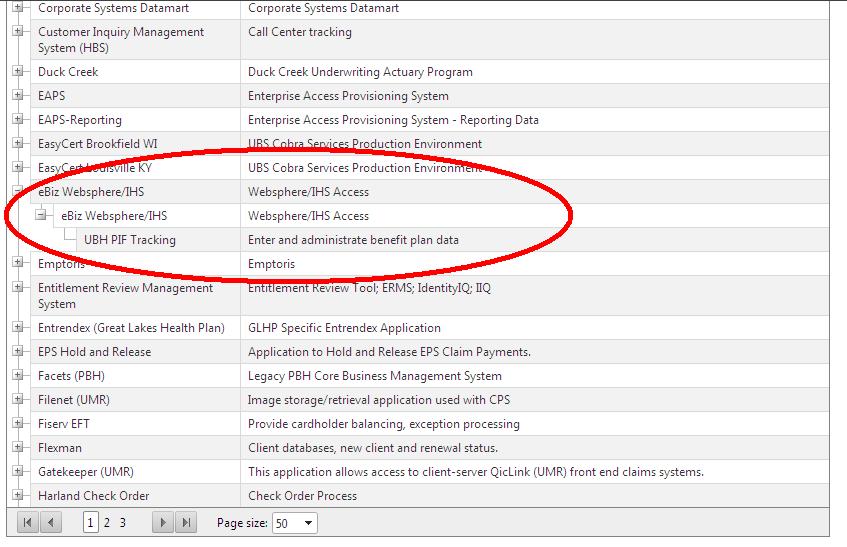Go to the previous page of results
847x547 pixels.
point(51,523)
